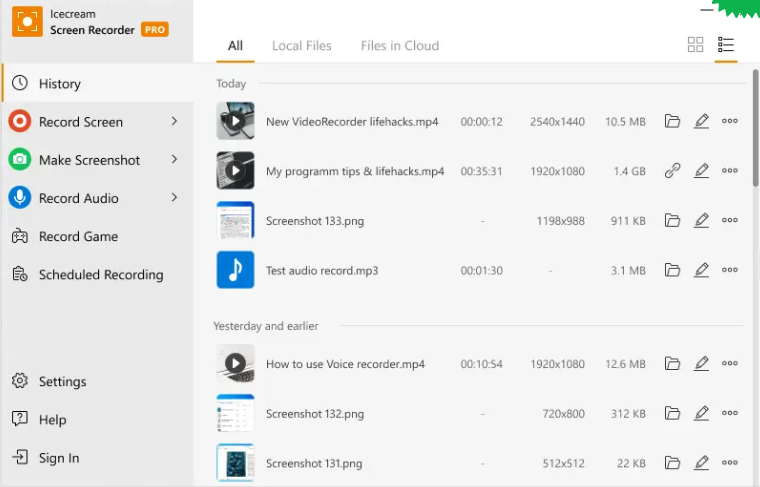Expand the Record Audio submenu arrow

(x=174, y=197)
